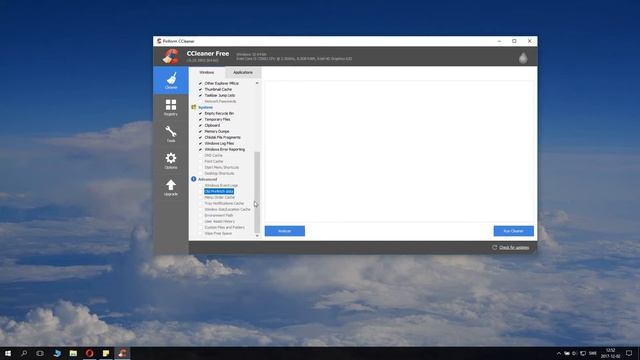
Task: Click the Advanced info icon
Action: [194, 179]
